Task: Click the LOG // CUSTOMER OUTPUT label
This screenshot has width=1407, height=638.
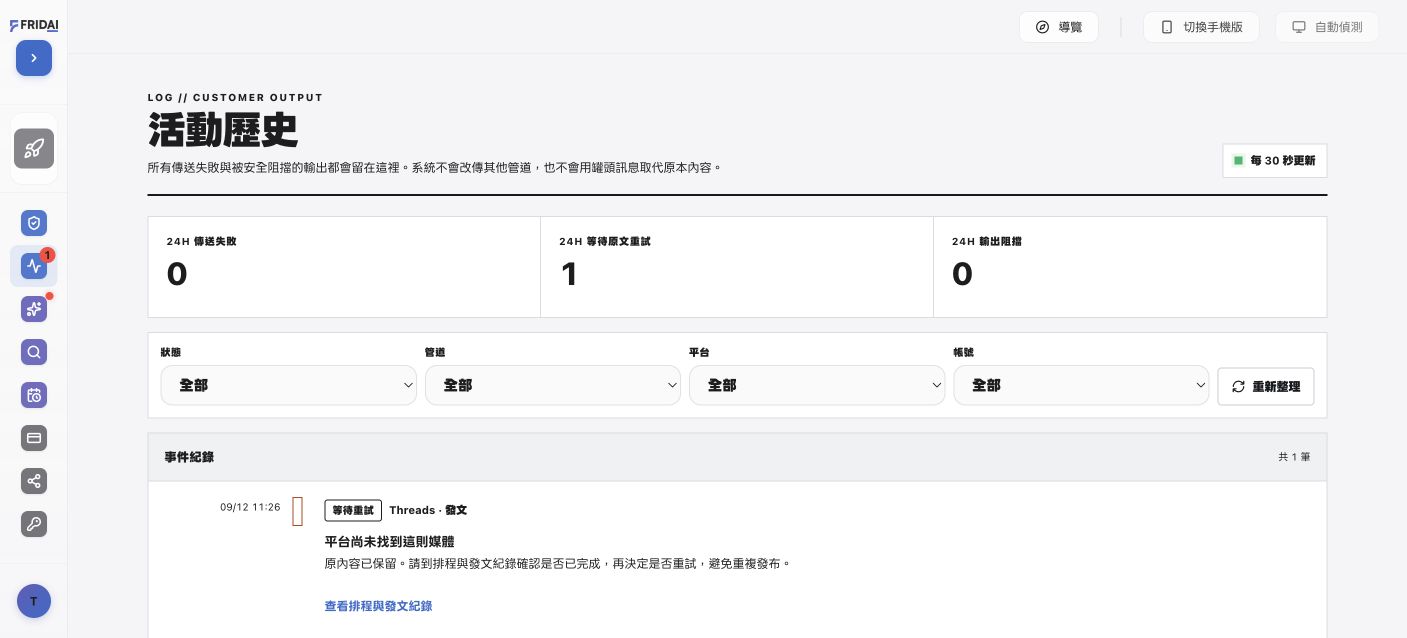Action: [235, 97]
